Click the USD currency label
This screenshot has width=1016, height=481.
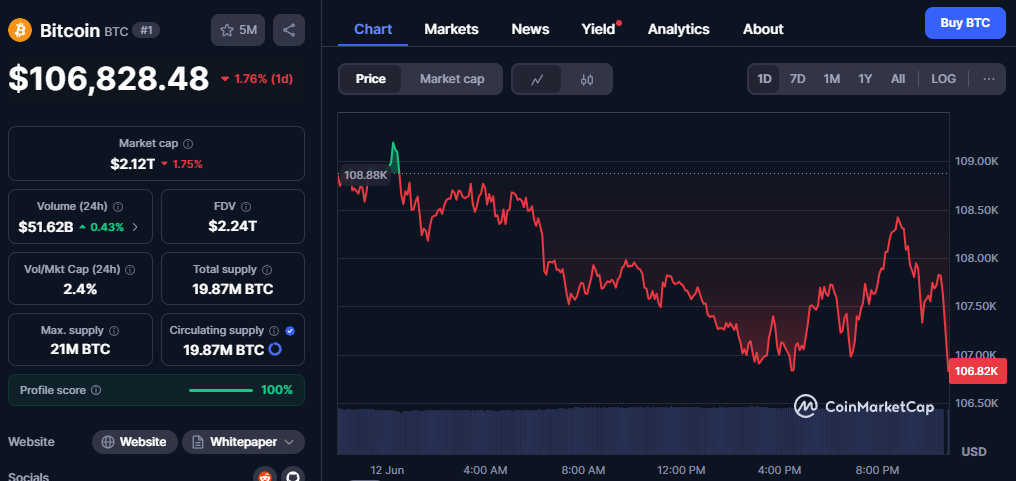coord(975,451)
